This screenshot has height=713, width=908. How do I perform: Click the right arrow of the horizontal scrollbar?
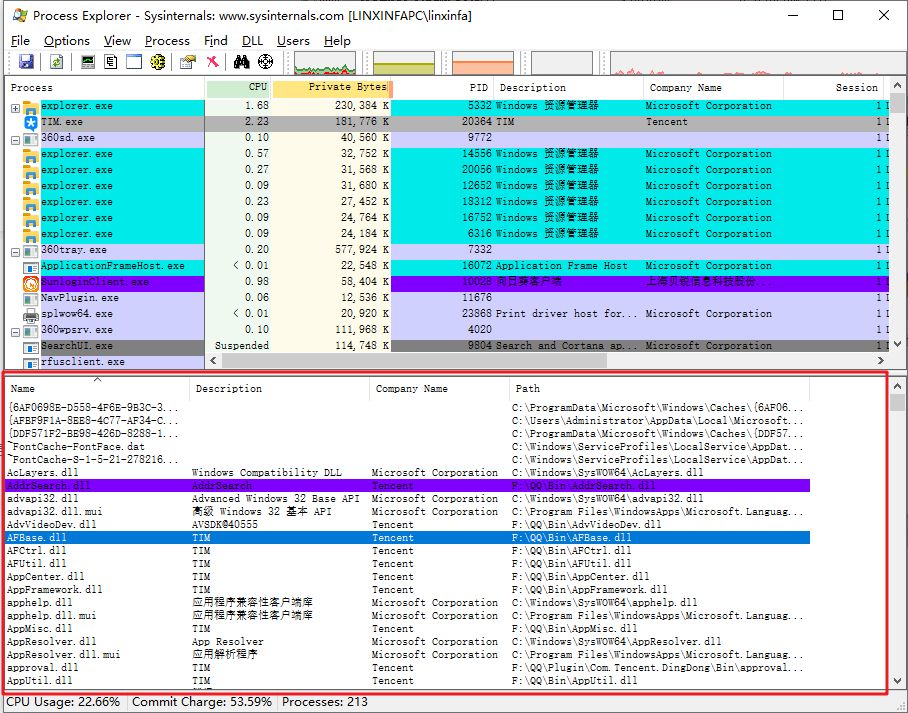879,360
